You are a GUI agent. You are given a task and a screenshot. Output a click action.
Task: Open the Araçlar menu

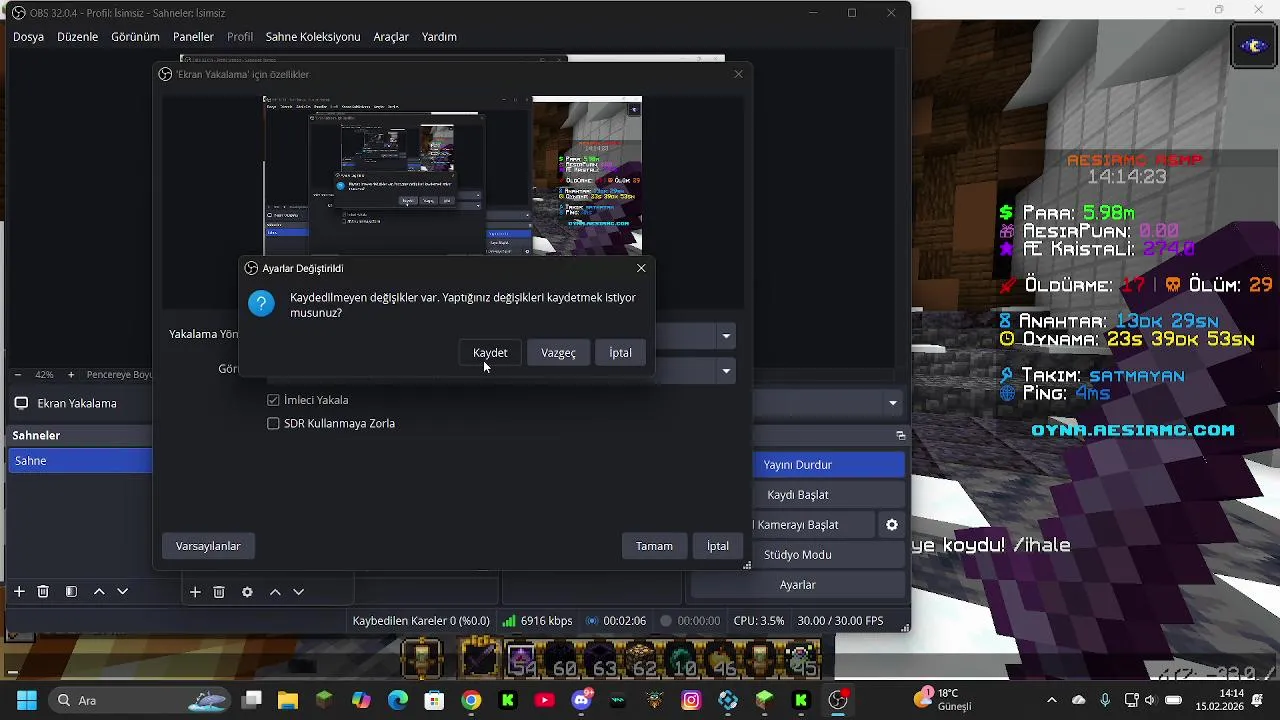391,37
